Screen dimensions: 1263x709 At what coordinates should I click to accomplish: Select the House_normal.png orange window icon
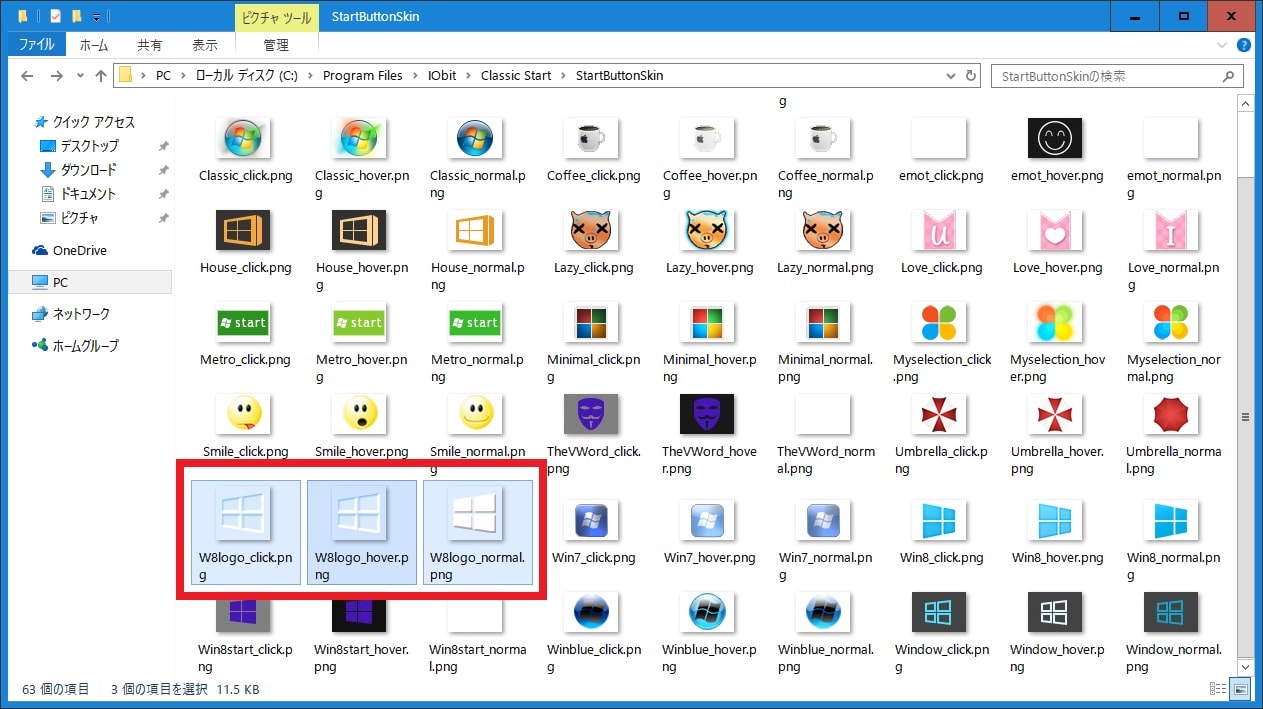pyautogui.click(x=475, y=230)
